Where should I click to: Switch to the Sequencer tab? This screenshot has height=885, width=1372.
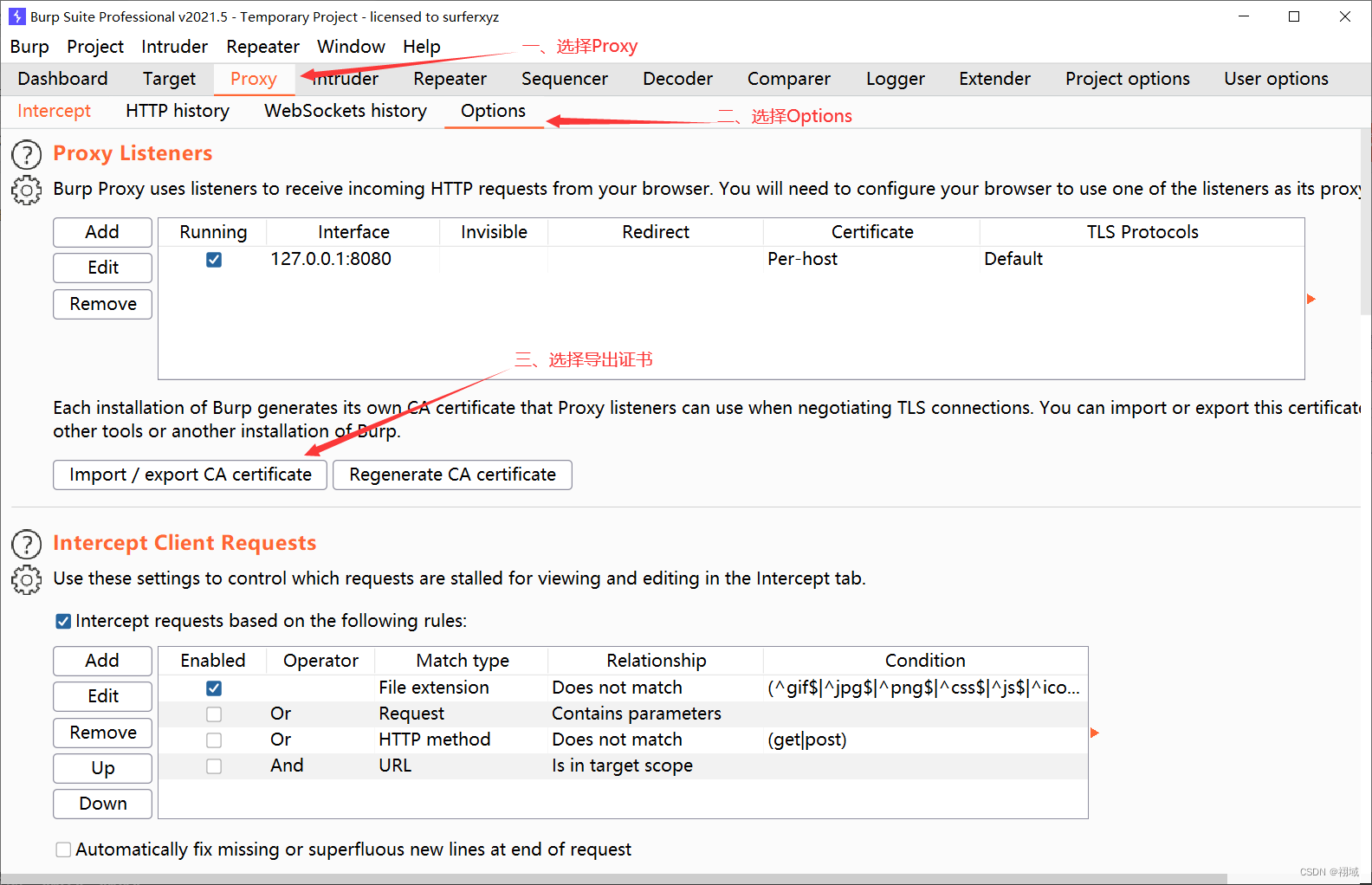[x=565, y=79]
